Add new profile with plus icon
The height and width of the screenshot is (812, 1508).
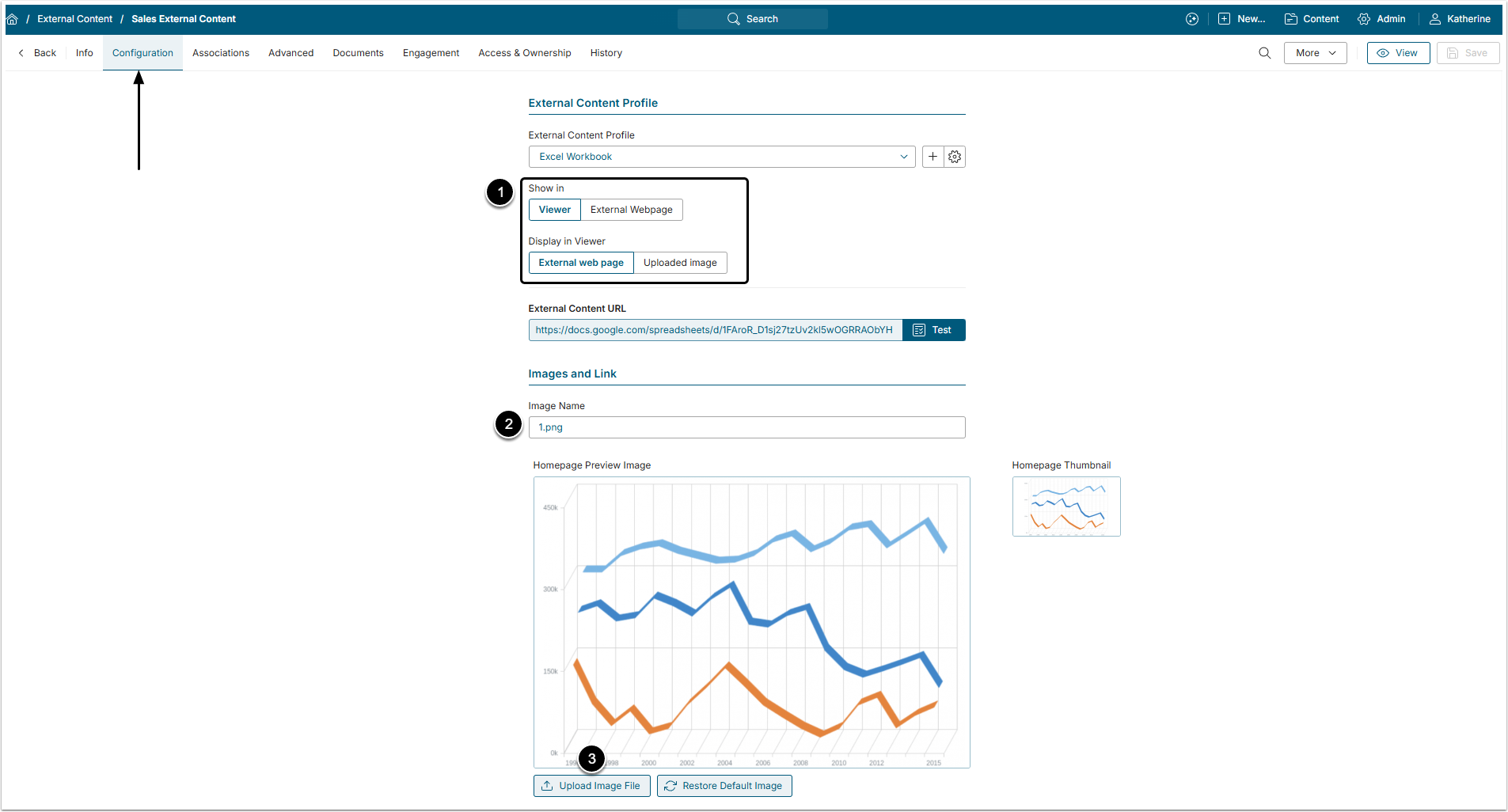click(x=933, y=157)
